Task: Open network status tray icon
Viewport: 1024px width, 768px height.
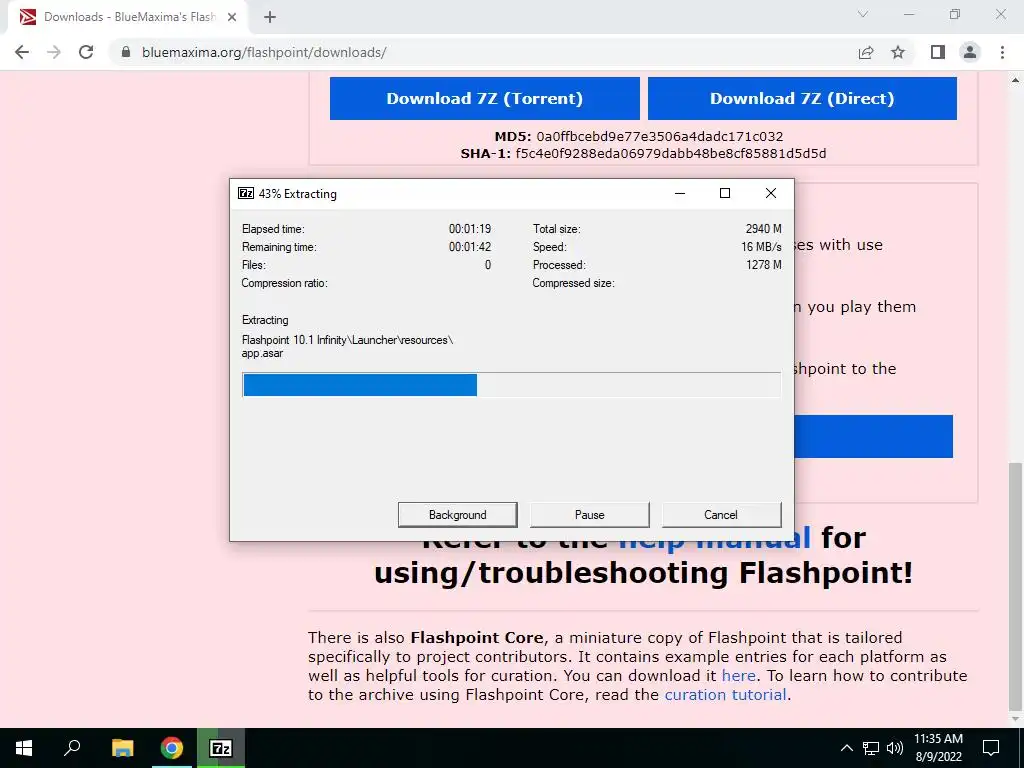Action: click(871, 748)
